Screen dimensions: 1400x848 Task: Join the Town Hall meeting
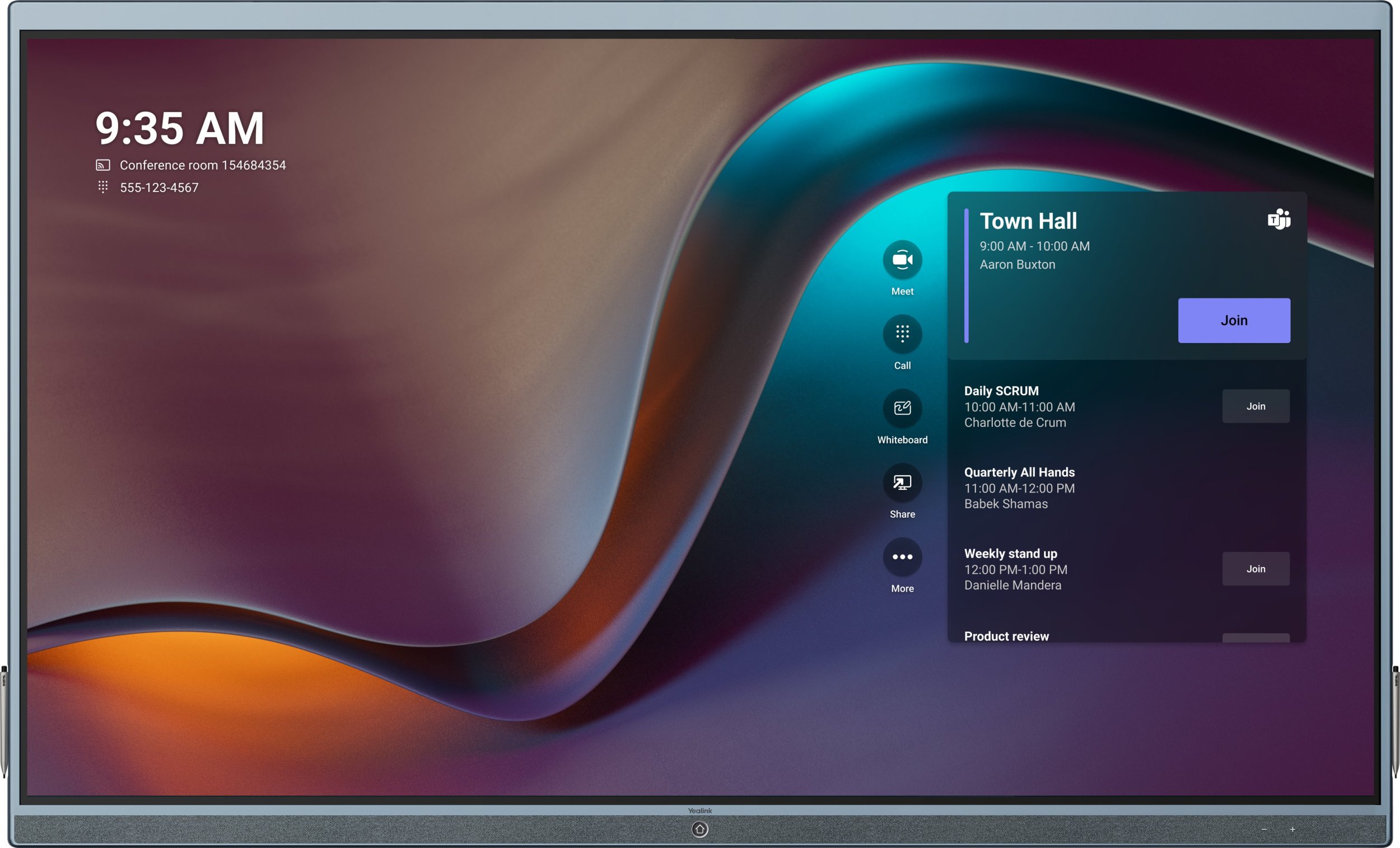click(1234, 320)
